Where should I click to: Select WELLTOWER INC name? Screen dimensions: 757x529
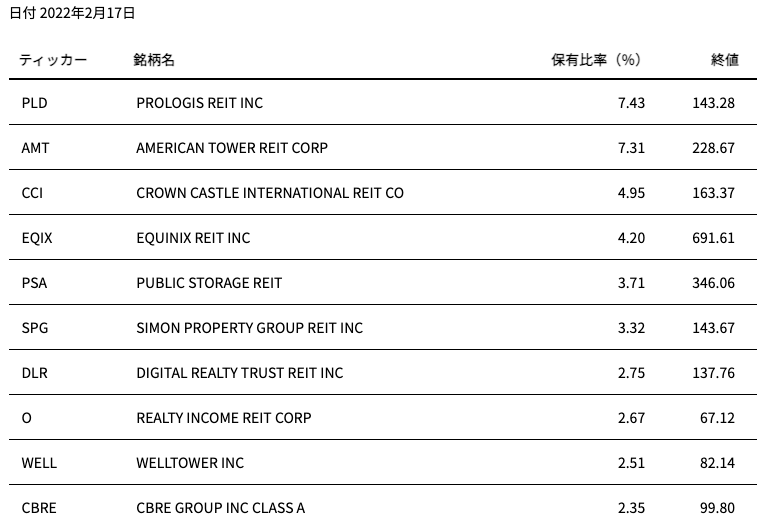(x=190, y=463)
